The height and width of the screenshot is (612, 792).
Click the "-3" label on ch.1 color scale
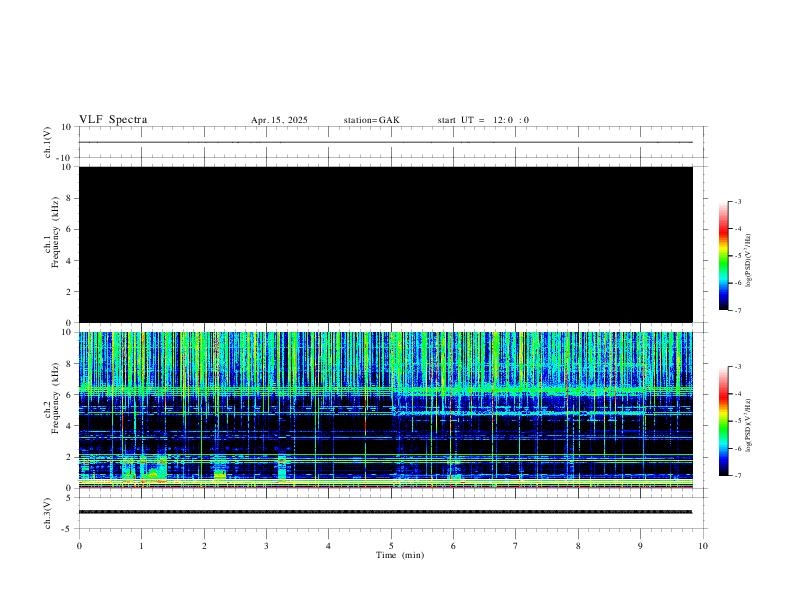[738, 201]
